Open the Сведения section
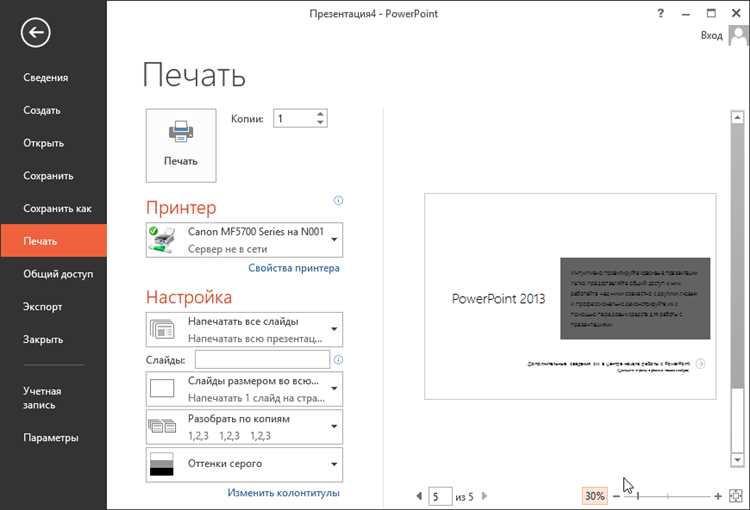Viewport: 750px width, 510px height. point(45,78)
